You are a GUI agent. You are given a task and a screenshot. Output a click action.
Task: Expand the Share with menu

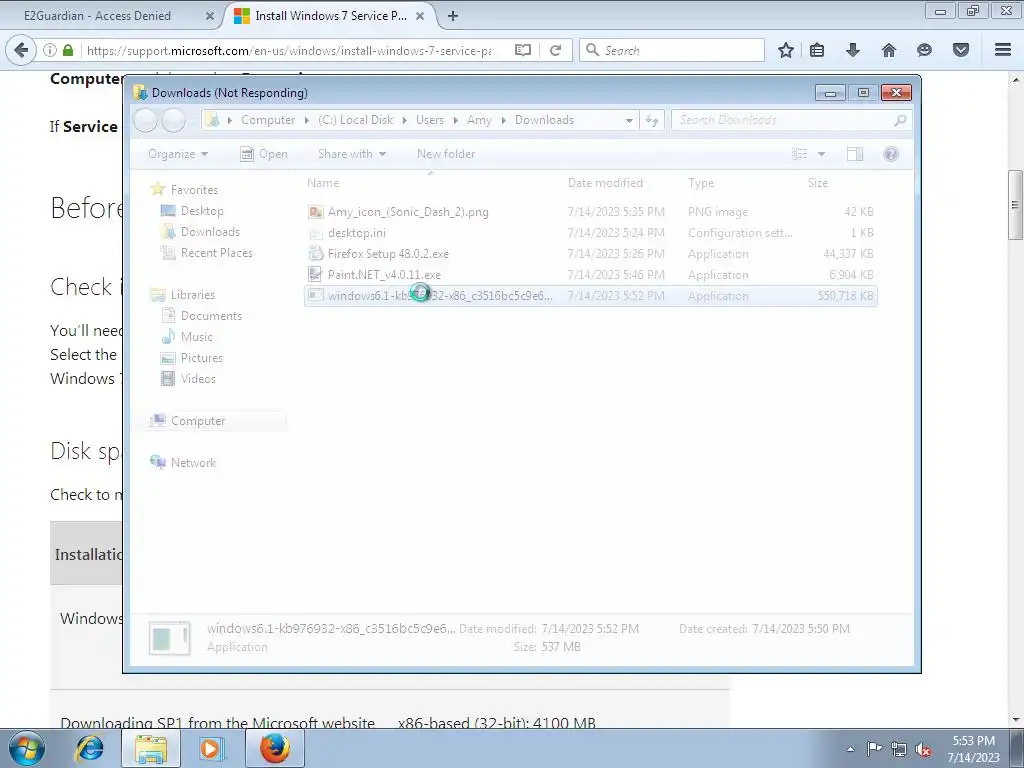tap(352, 154)
